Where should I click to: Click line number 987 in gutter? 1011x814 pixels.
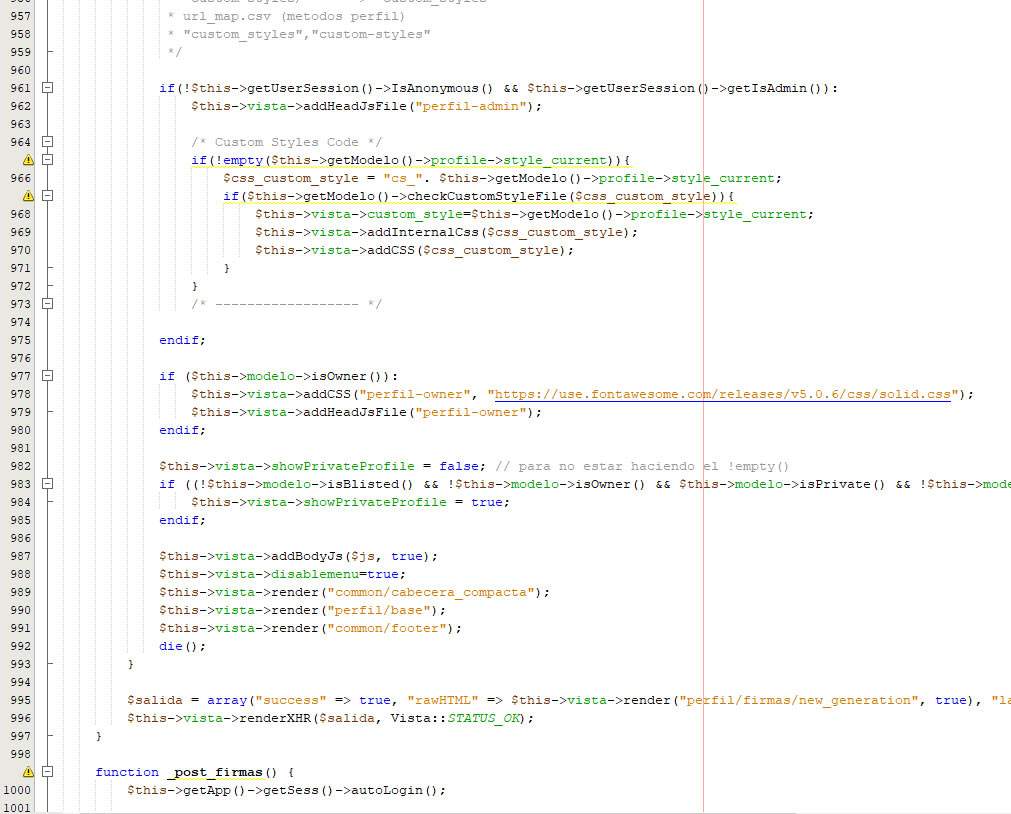tap(20, 556)
